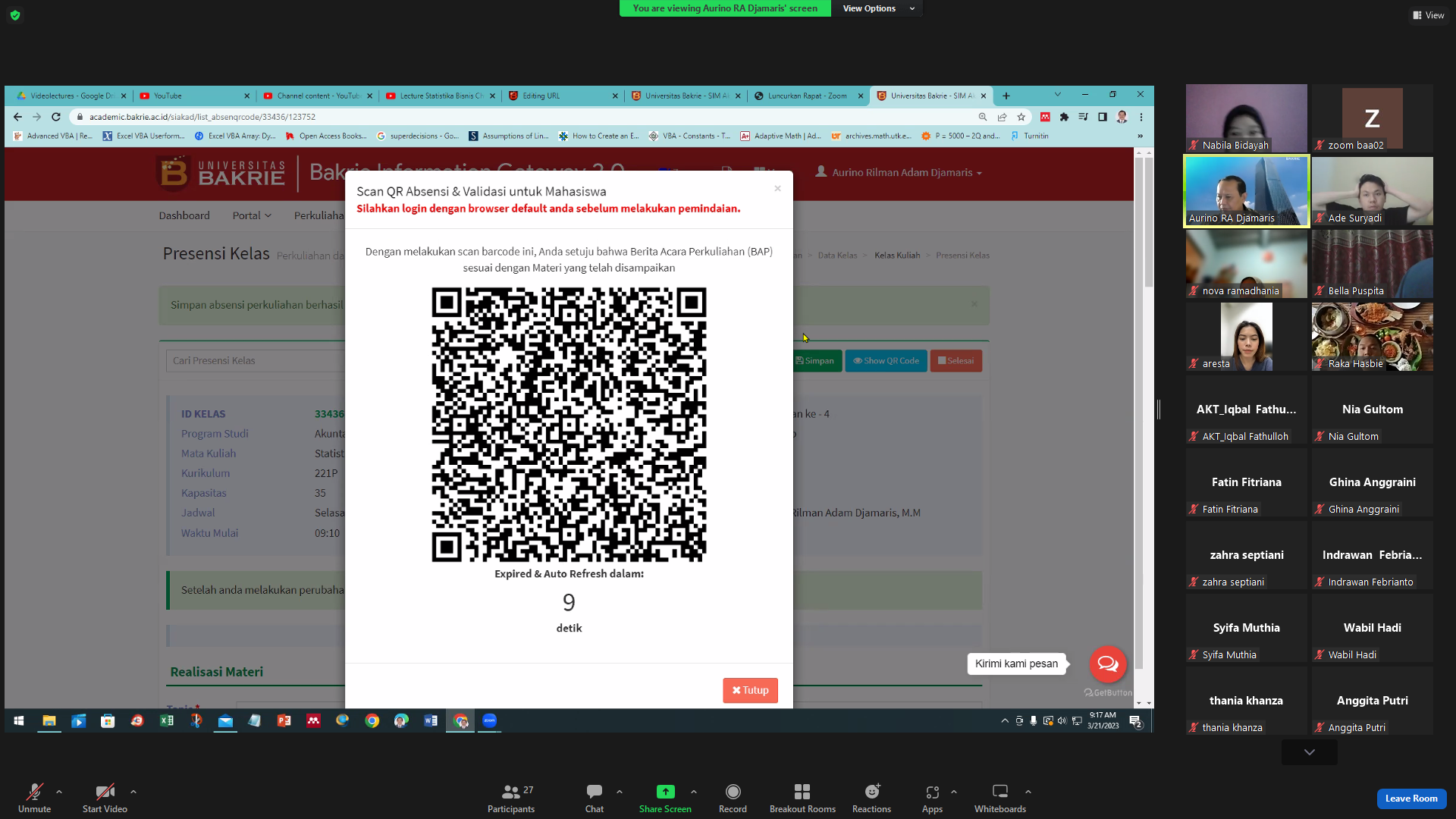Open Breakout Rooms
This screenshot has height=819, width=1456.
[802, 798]
